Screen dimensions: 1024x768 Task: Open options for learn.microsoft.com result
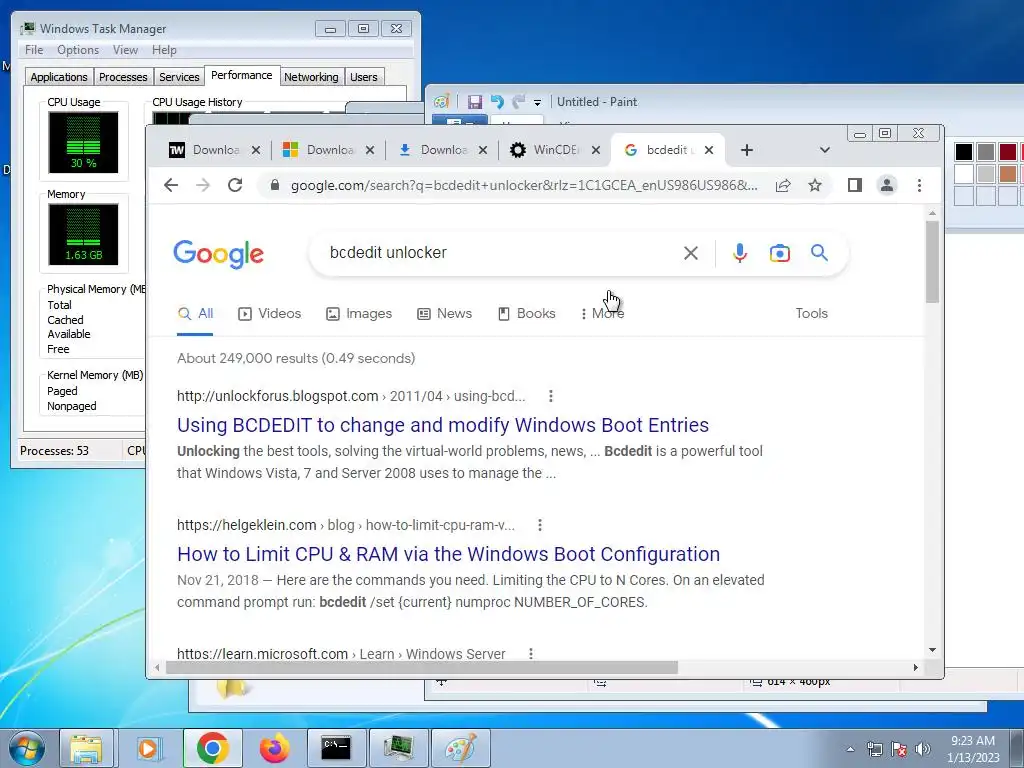[531, 654]
